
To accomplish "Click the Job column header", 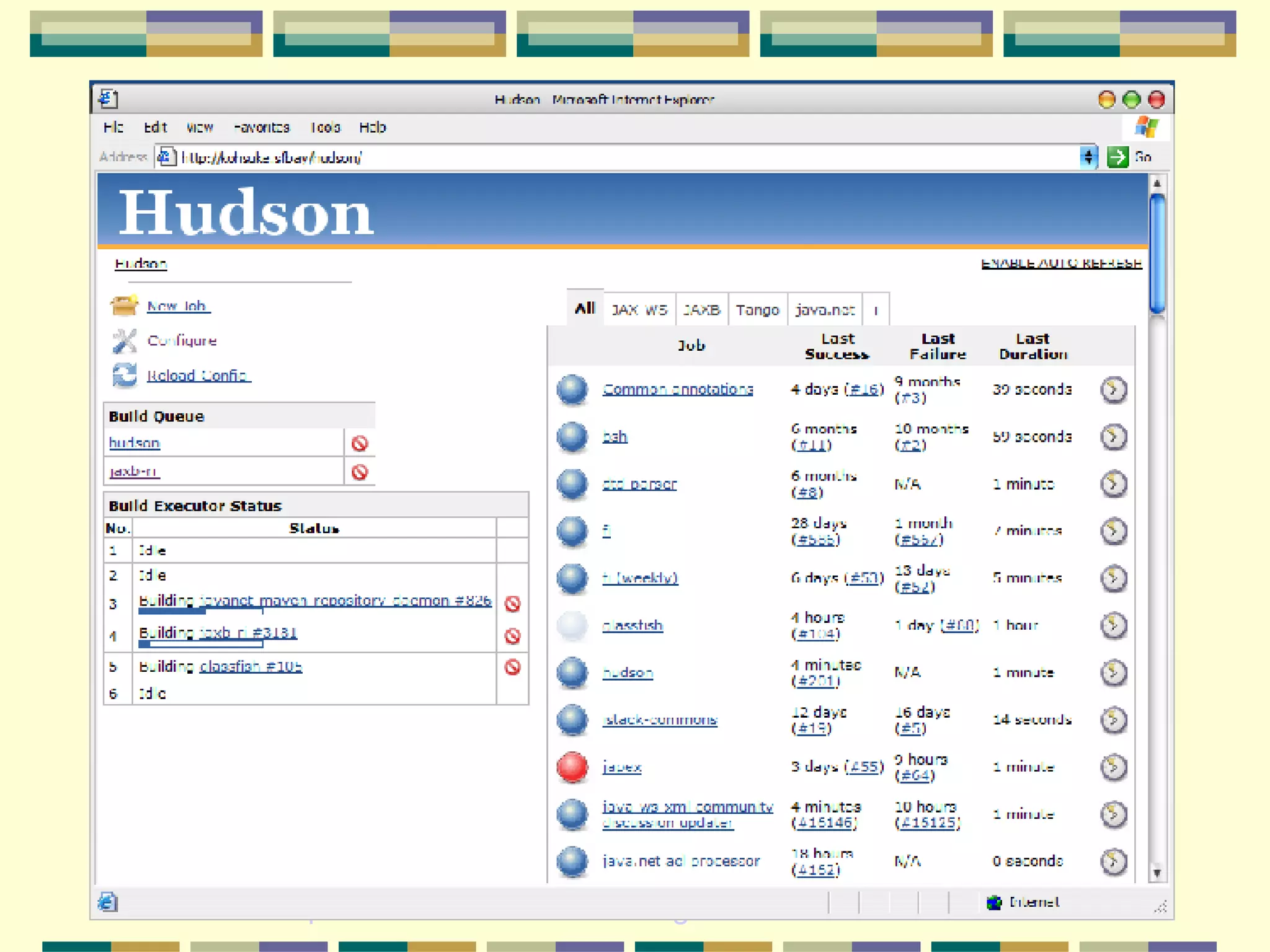I will pos(691,345).
